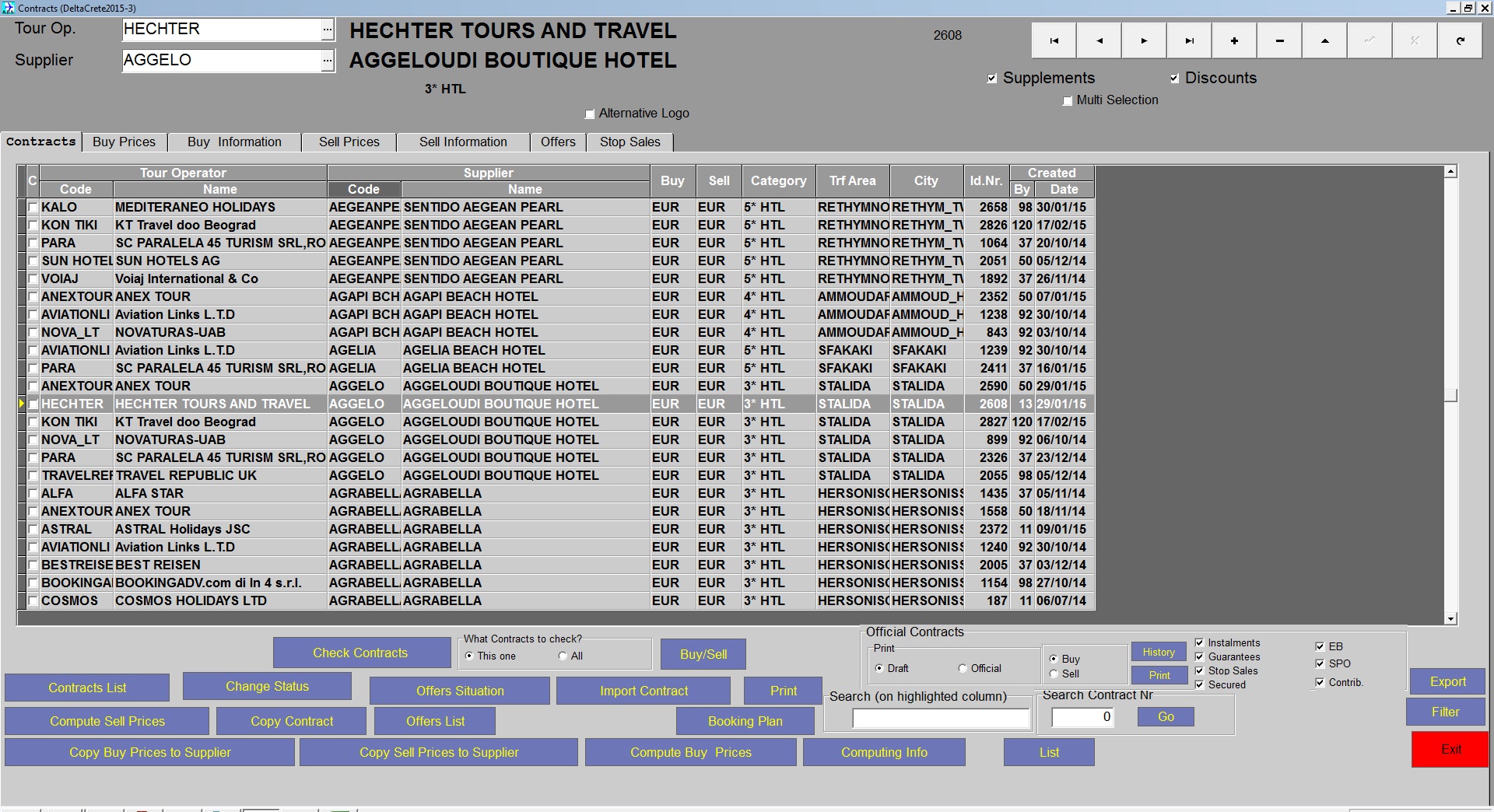Click the grid scrollbar down arrow
The image size is (1494, 812).
(x=1450, y=618)
